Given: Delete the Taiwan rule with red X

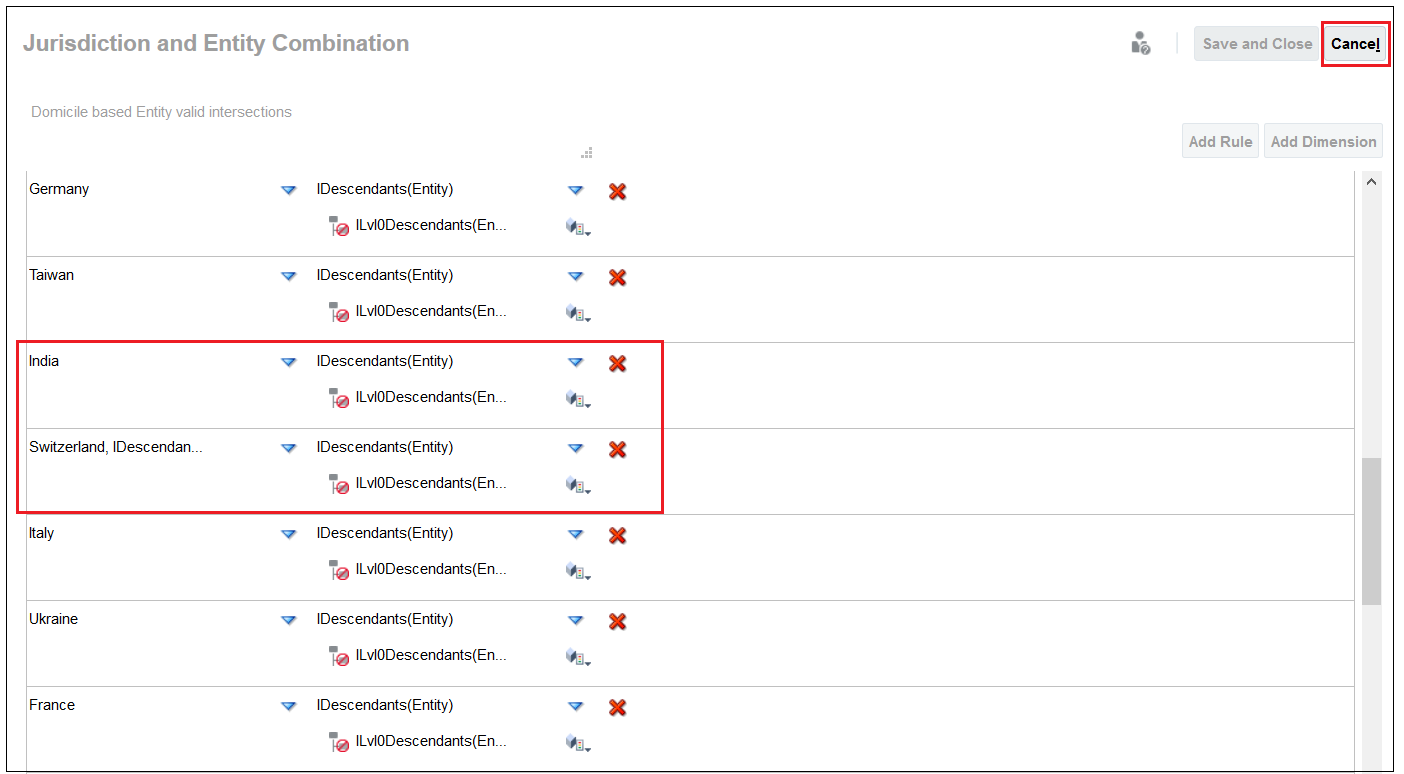Looking at the screenshot, I should coord(617,277).
